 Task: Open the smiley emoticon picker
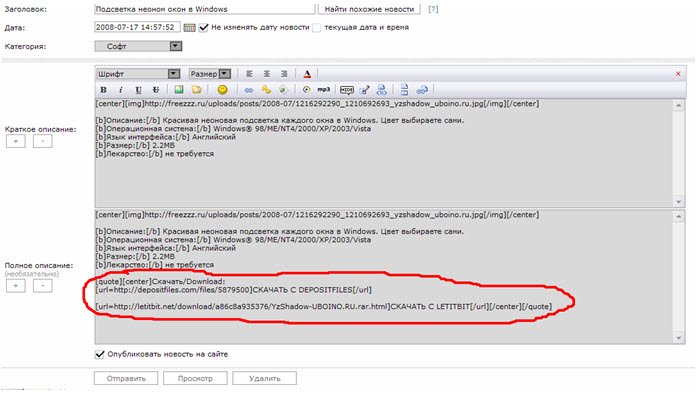pos(222,90)
